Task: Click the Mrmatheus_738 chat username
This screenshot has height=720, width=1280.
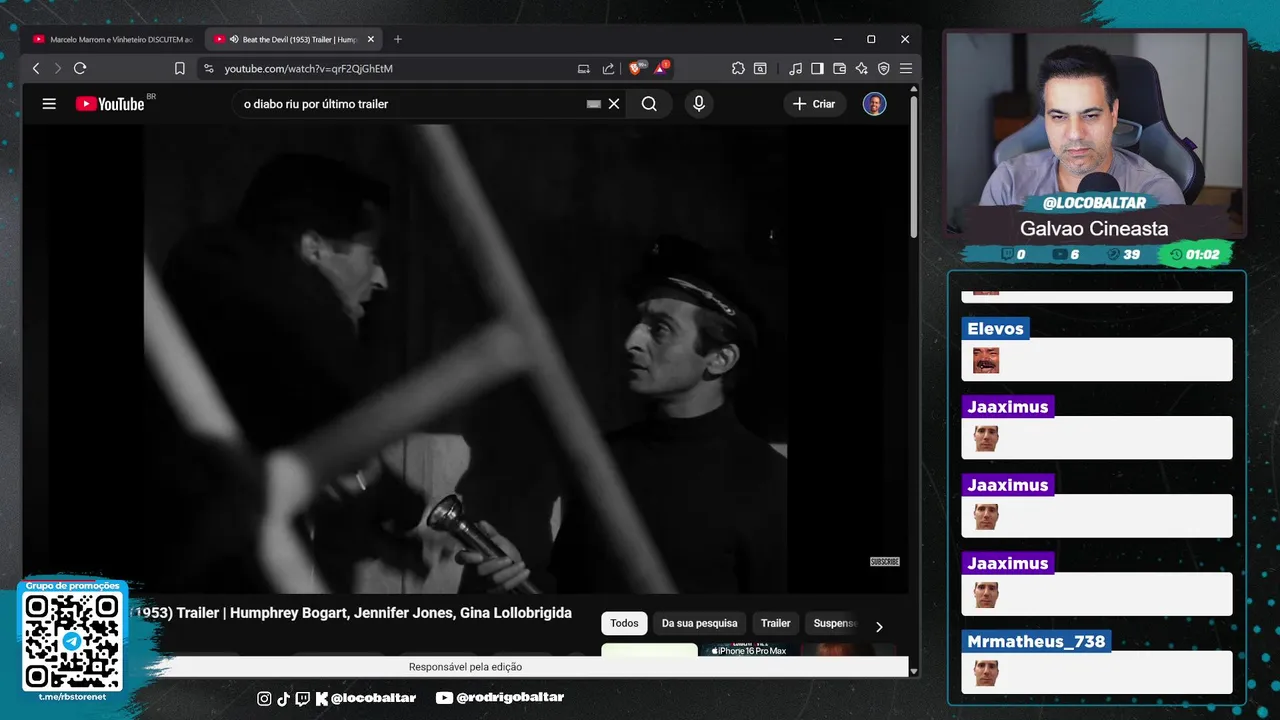Action: point(1036,641)
